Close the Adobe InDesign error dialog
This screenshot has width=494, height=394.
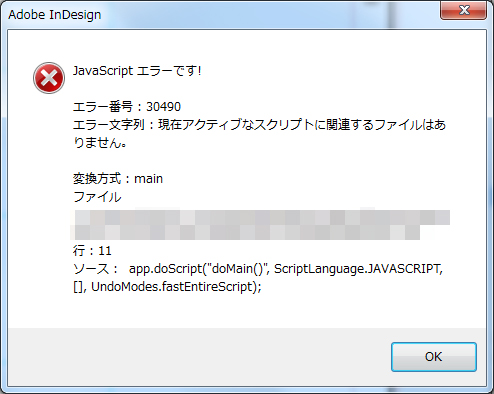[x=463, y=10]
